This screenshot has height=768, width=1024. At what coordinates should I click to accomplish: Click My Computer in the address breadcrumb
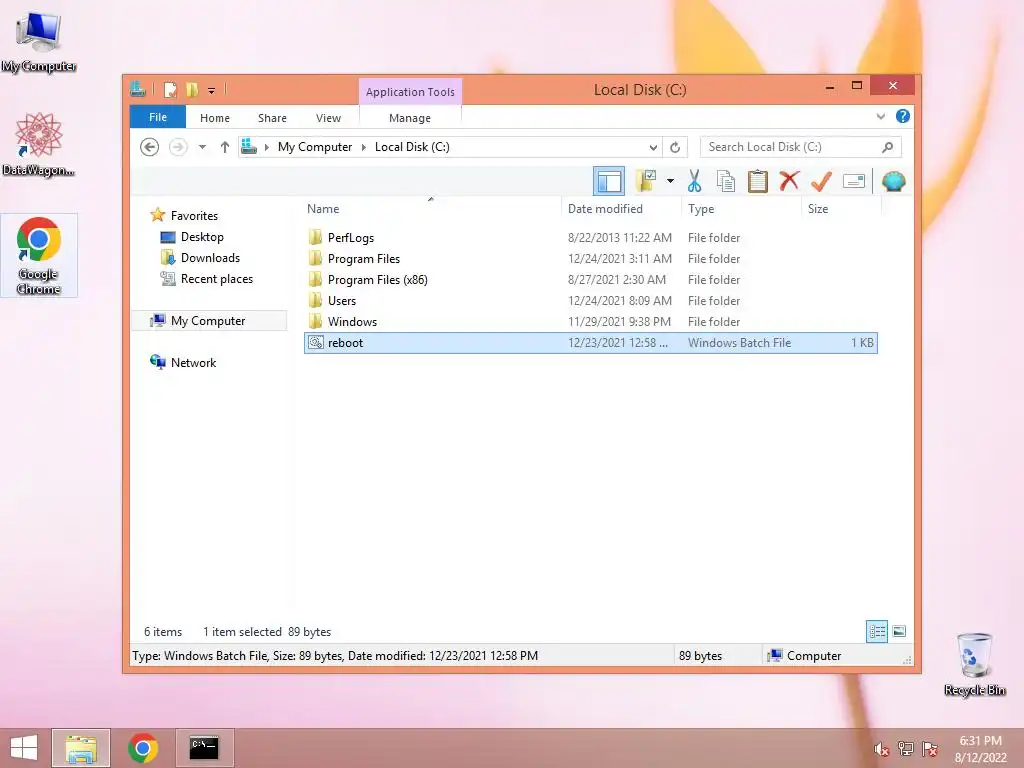pos(315,147)
